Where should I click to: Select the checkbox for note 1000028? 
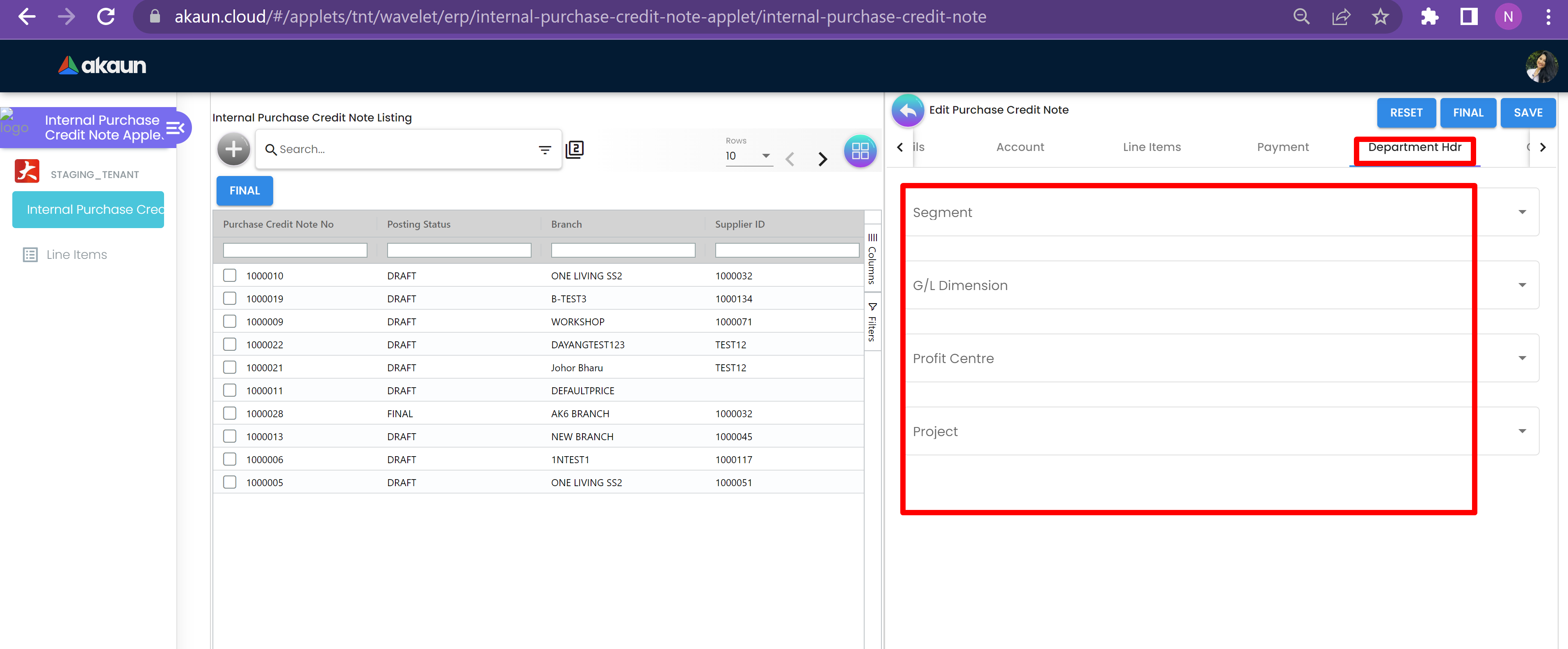point(229,414)
